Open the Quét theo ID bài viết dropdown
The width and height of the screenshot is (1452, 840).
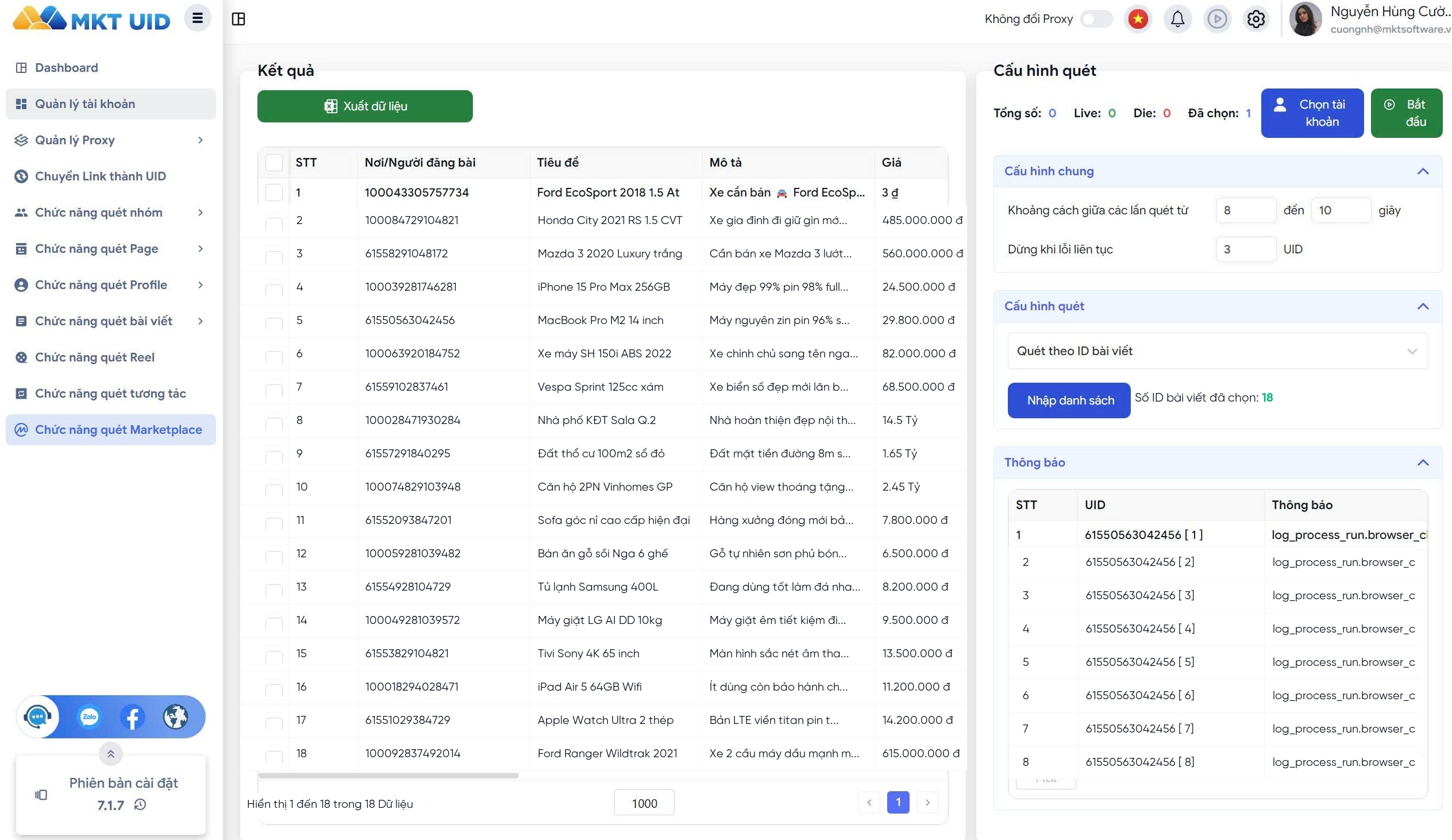[1218, 351]
